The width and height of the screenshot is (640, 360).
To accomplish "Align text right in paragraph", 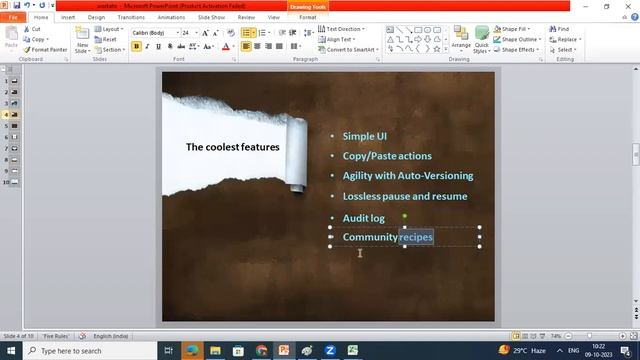I will pos(268,46).
